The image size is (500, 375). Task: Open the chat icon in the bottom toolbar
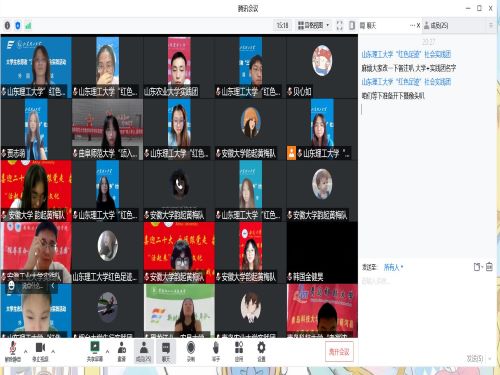click(166, 351)
